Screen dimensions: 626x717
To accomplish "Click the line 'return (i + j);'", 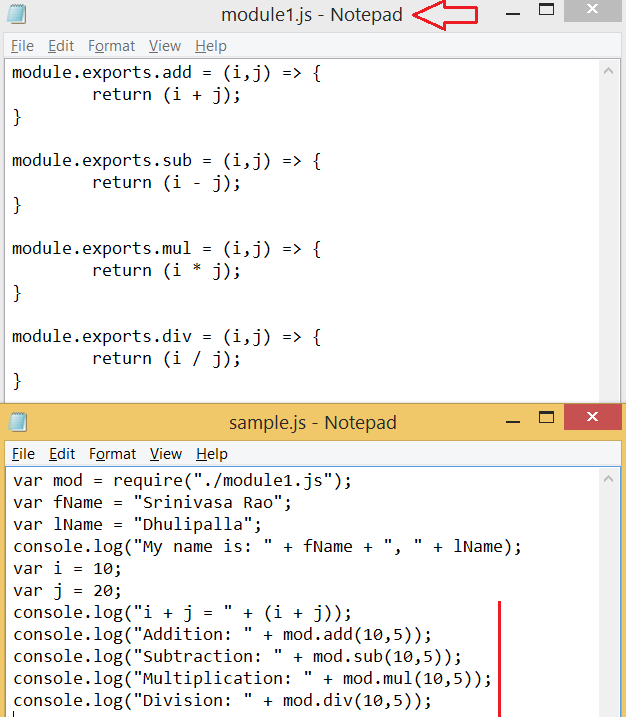I will pyautogui.click(x=166, y=95).
